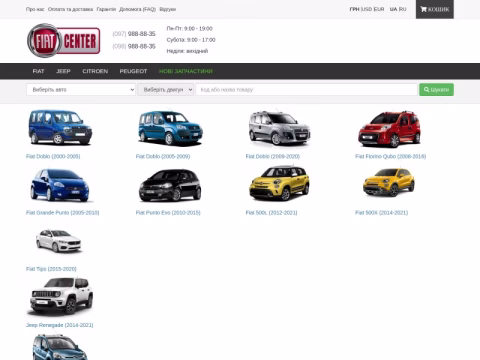Open yellow Fiat 500X car image
This screenshot has width=480, height=360.
[x=389, y=182]
